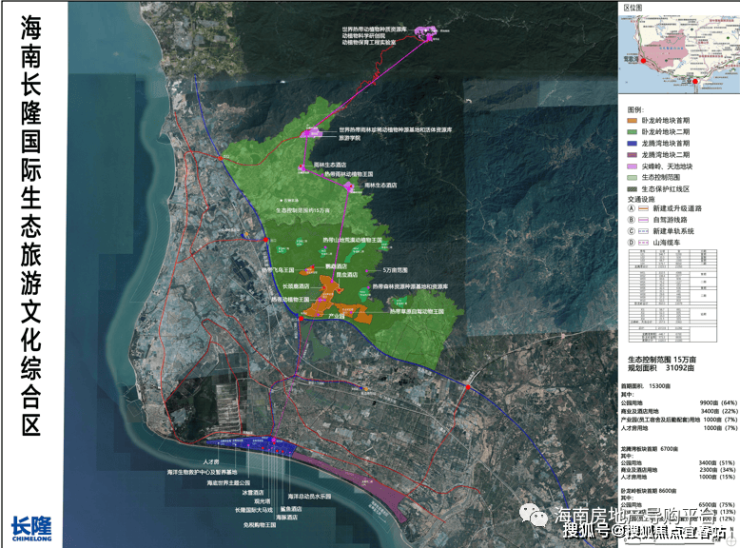Viewport: 740px width, 548px height.
Task: Click the 自驾游线路 line symbol in legend
Action: point(644,219)
